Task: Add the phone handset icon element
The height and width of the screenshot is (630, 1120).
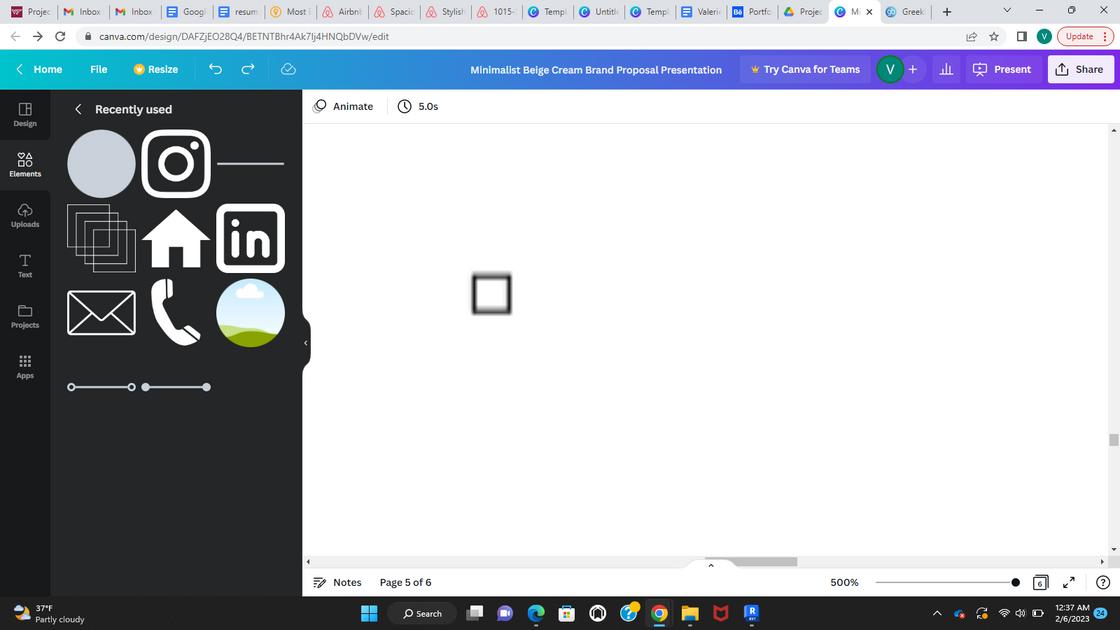Action: (176, 313)
